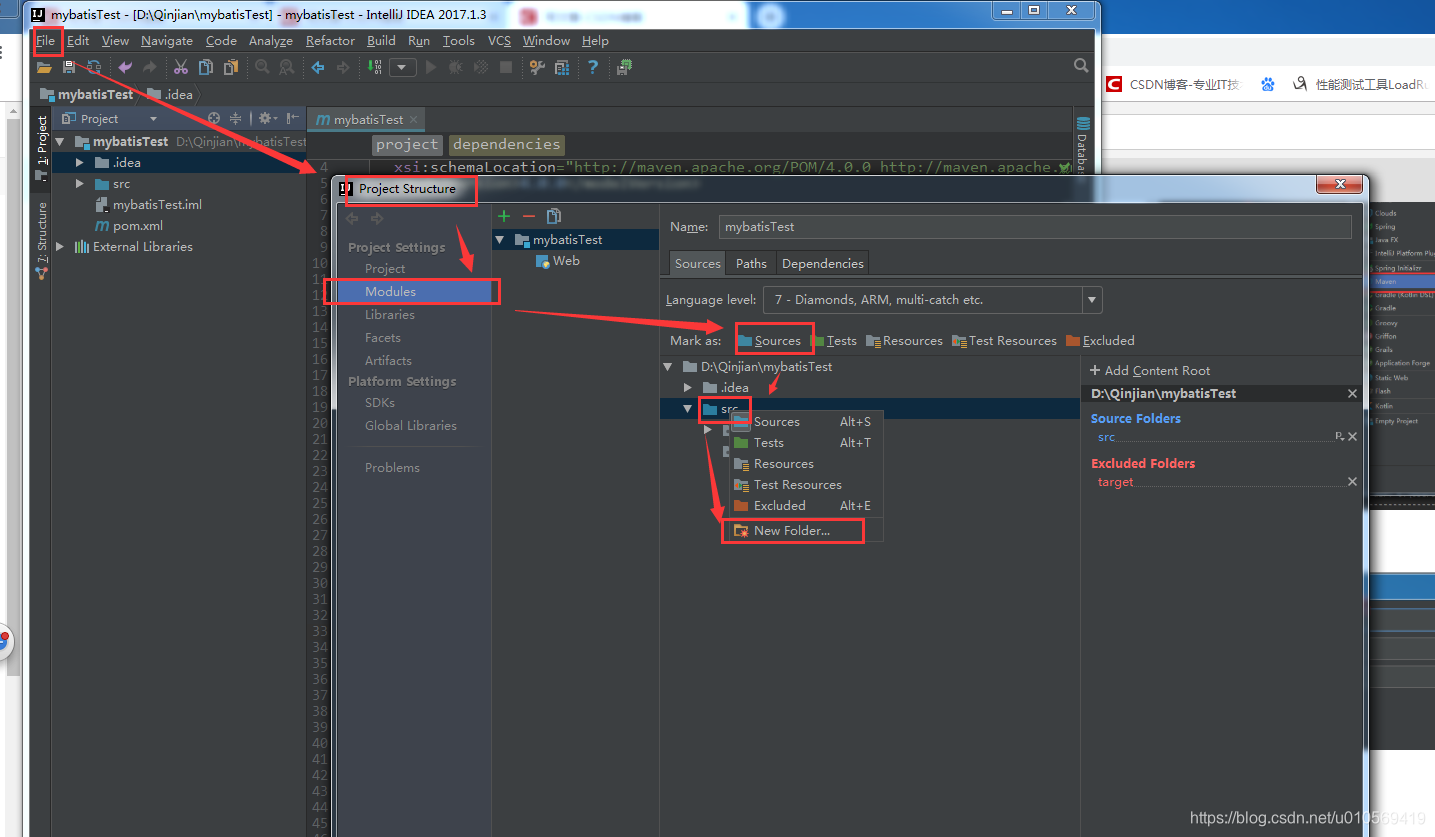The width and height of the screenshot is (1435, 837).
Task: Choose New Folder... in the context menu
Action: [806, 531]
